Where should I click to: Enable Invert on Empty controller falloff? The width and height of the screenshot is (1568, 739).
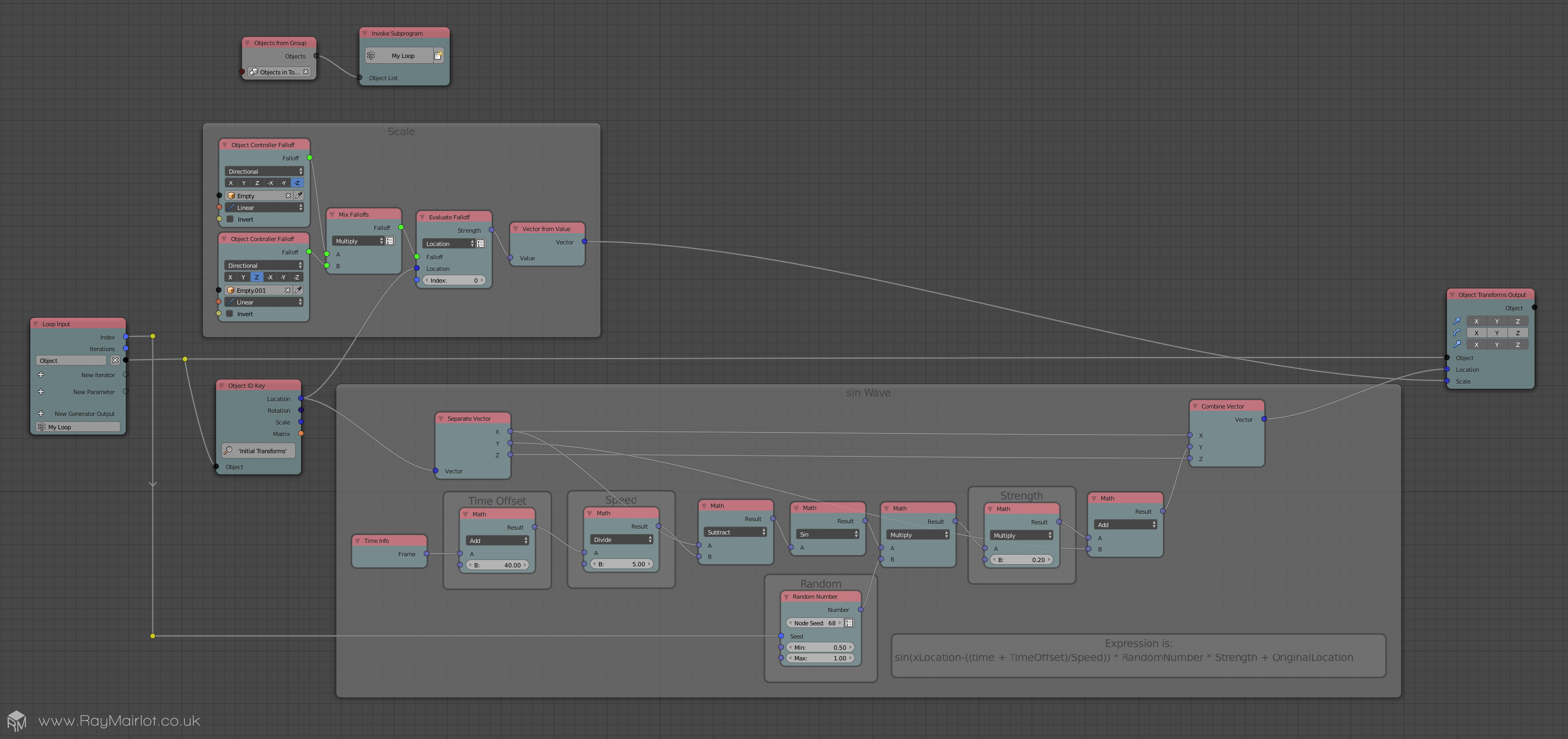click(x=230, y=219)
